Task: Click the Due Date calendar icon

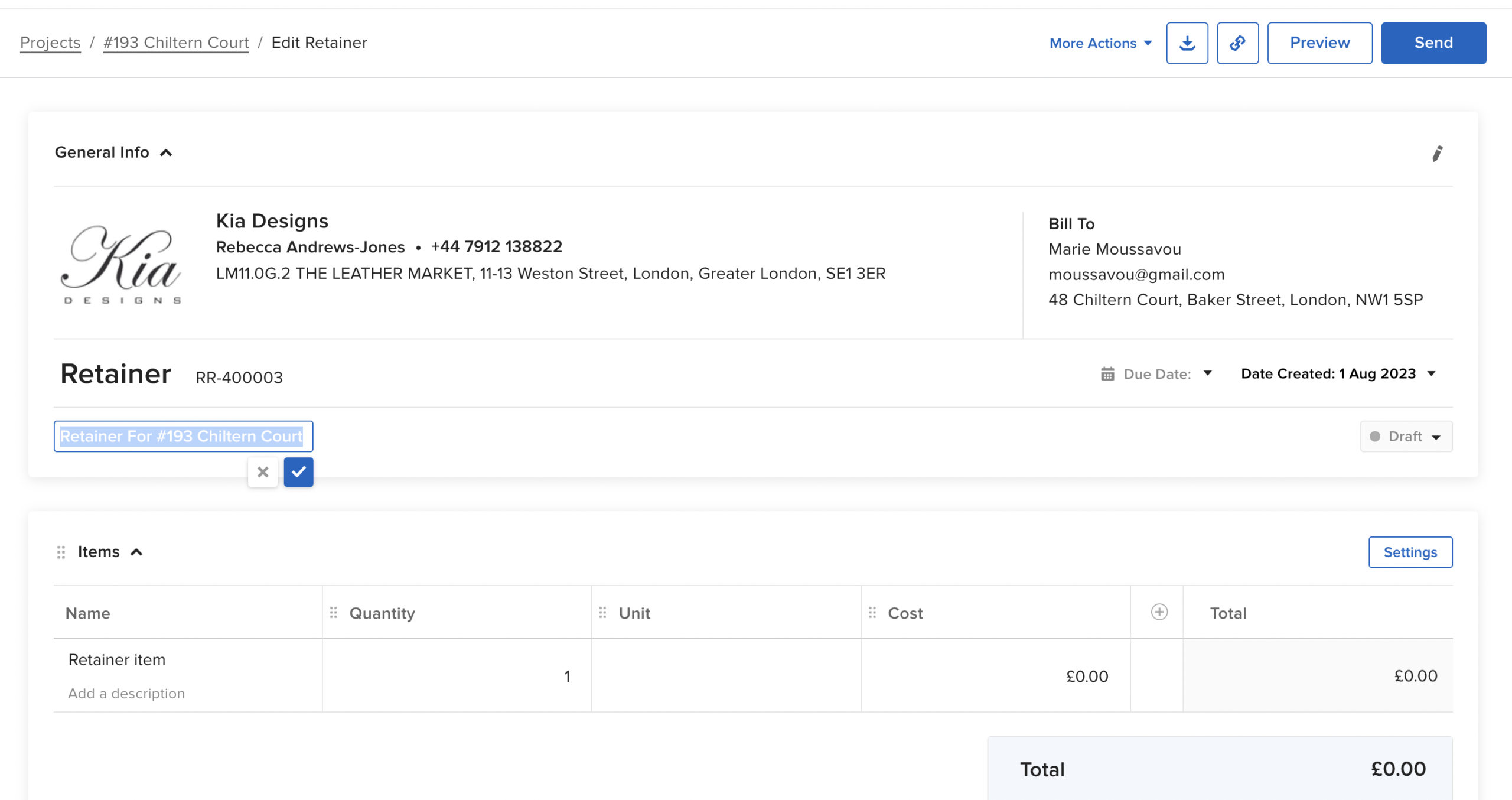Action: point(1107,374)
